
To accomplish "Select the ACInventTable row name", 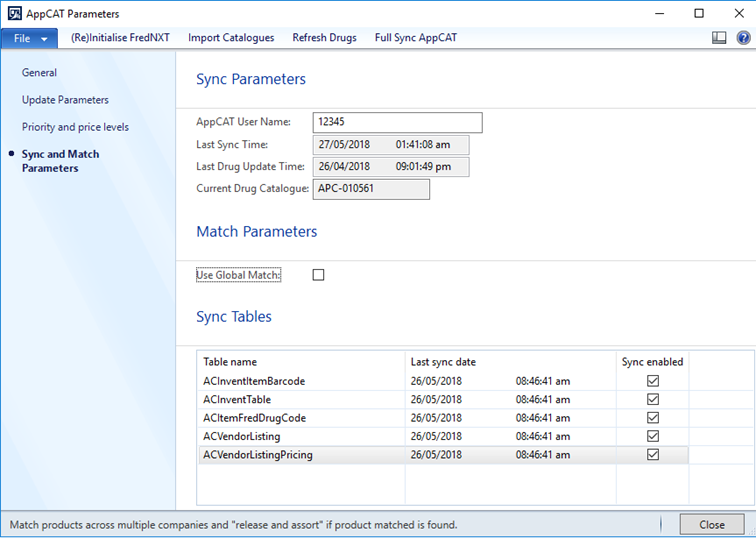I will pyautogui.click(x=237, y=400).
